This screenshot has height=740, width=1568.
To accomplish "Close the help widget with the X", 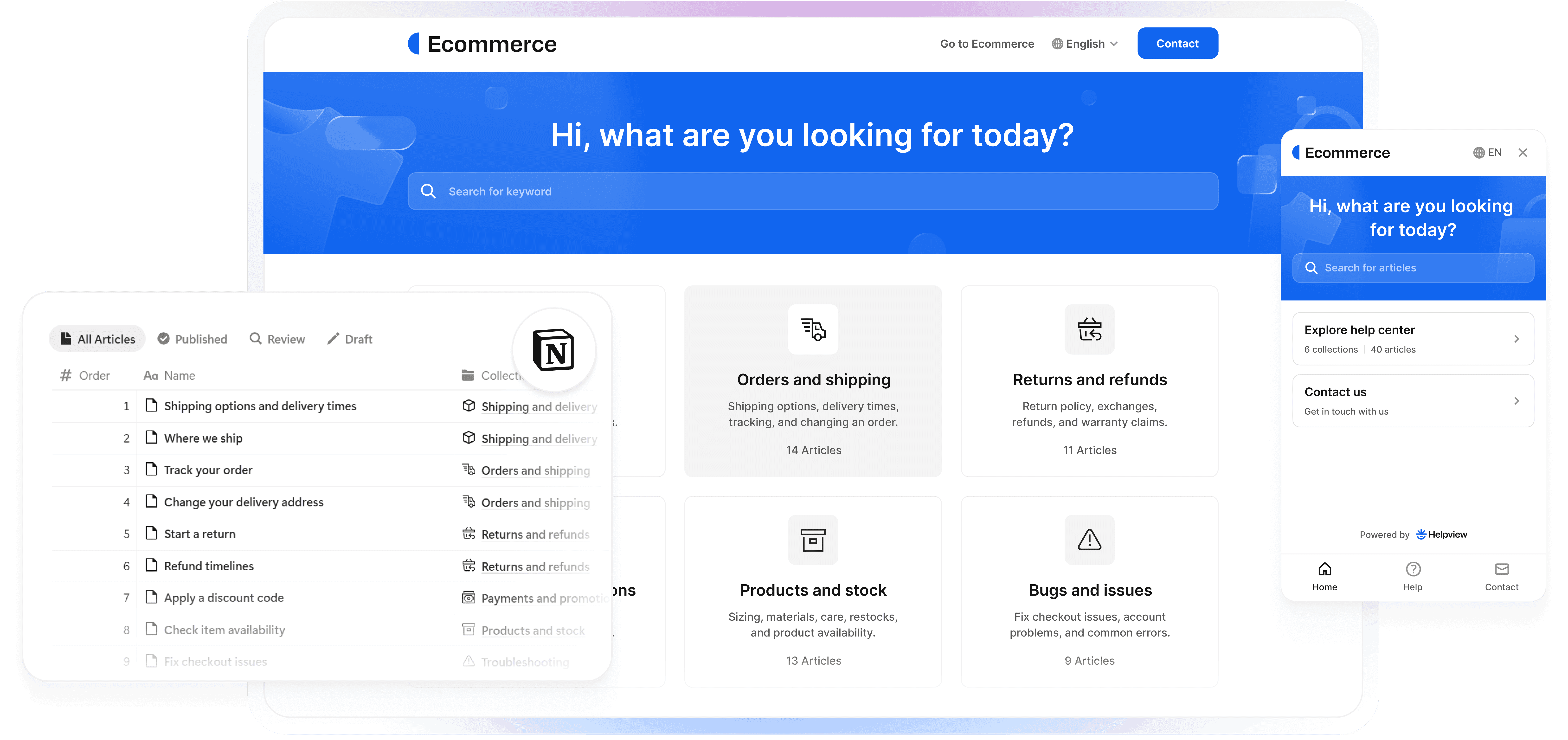I will tap(1522, 153).
